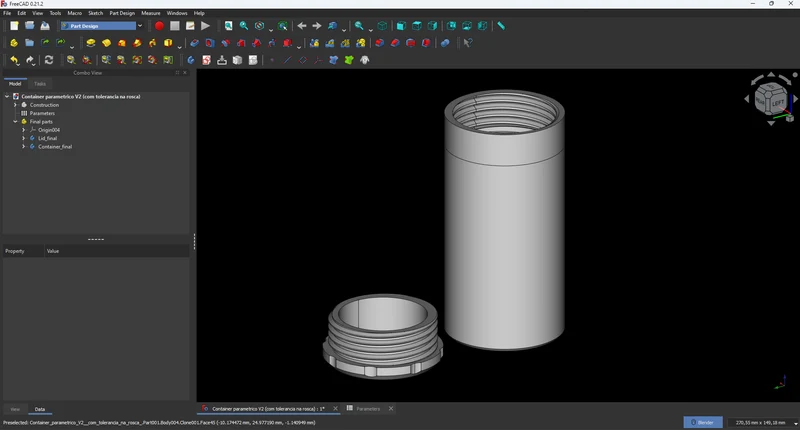The height and width of the screenshot is (430, 800).
Task: Click the undo arrow icon
Action: coord(14,60)
